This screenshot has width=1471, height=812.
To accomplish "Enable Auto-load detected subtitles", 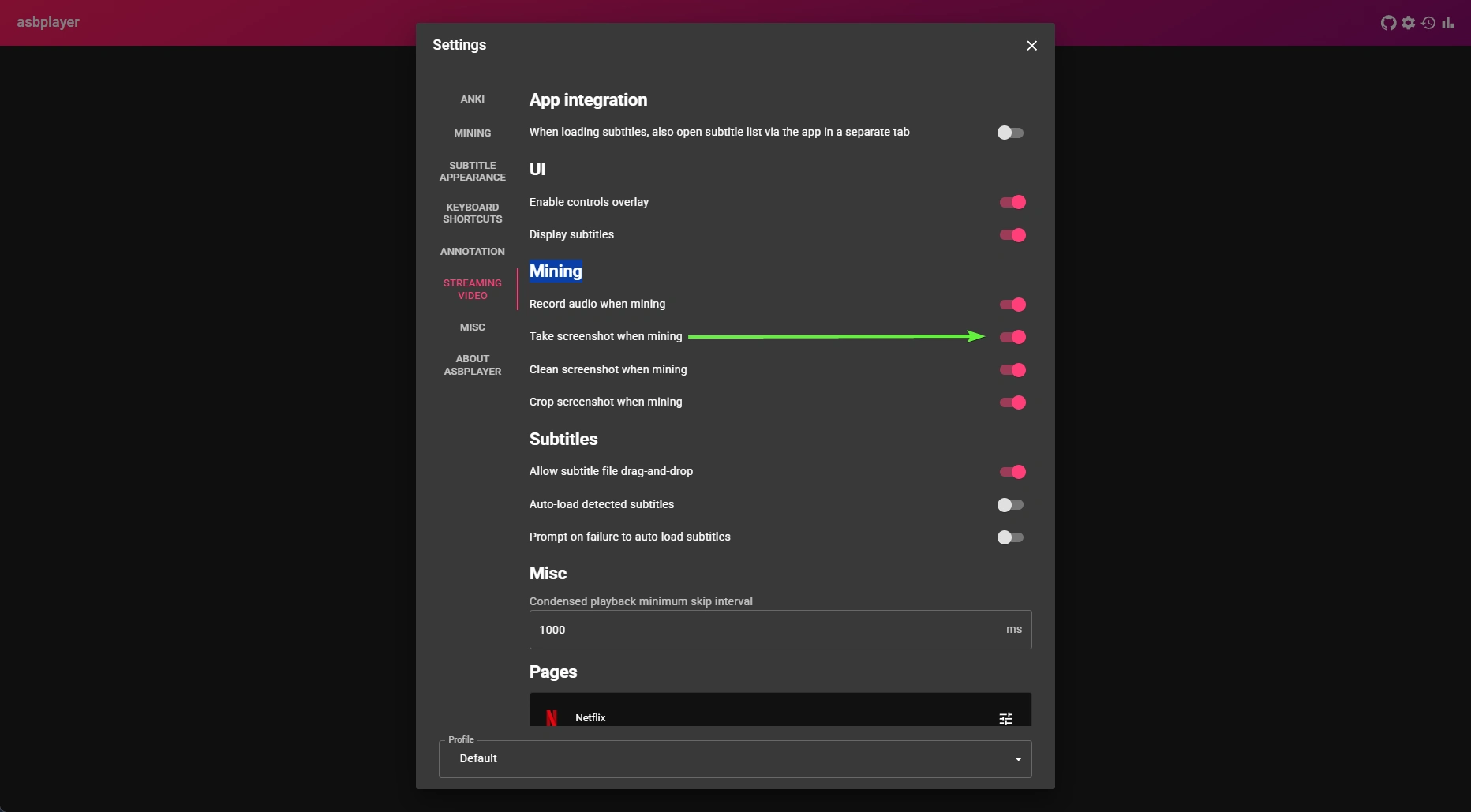I will click(x=1010, y=505).
